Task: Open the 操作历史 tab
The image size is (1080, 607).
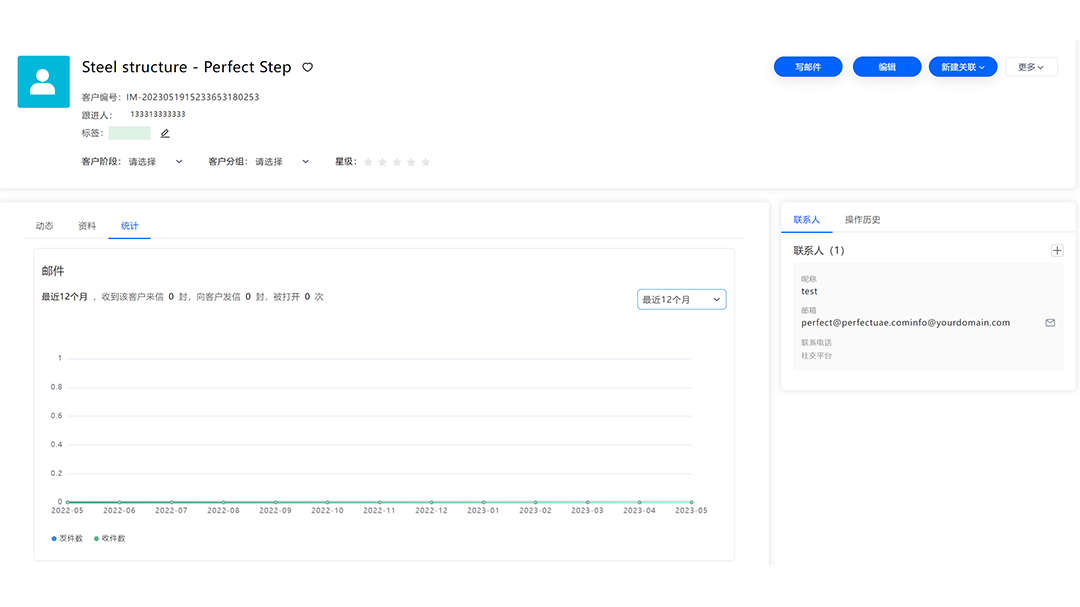Action: 862,220
